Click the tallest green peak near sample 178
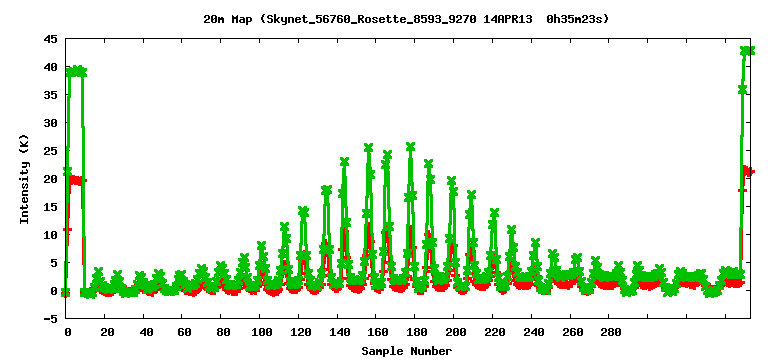 pos(410,146)
